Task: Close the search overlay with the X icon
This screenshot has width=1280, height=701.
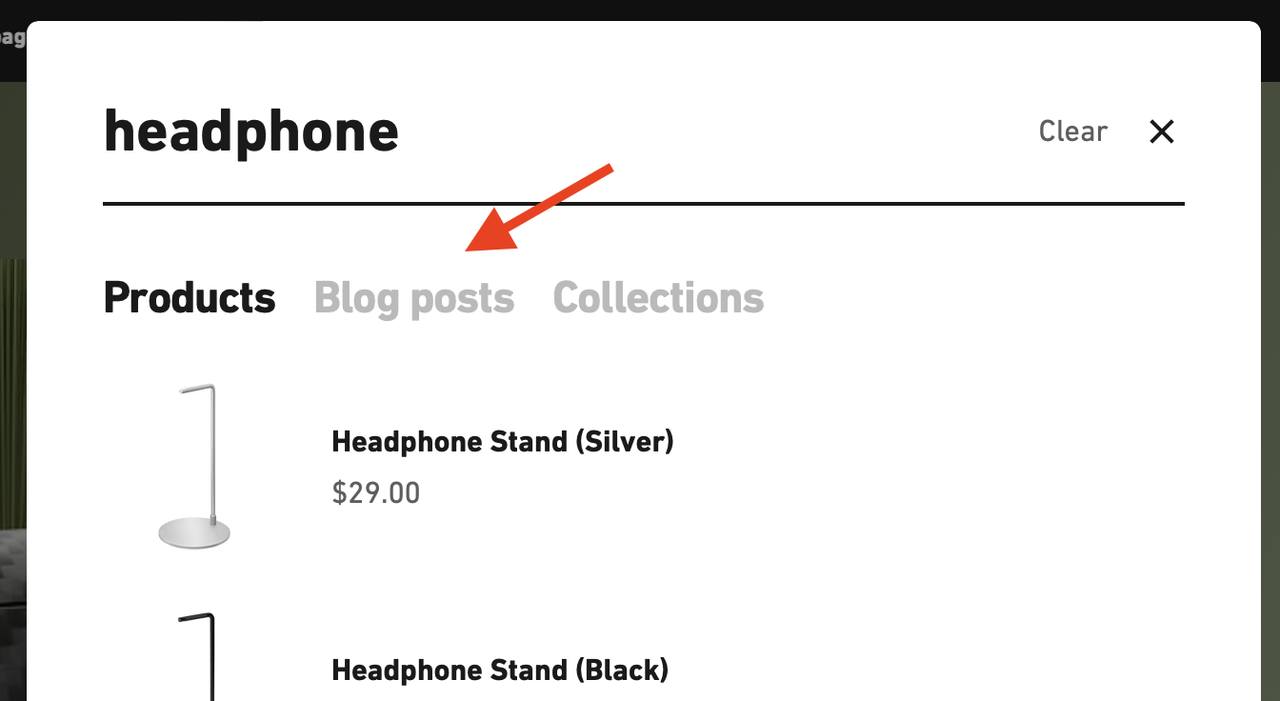Action: point(1161,131)
